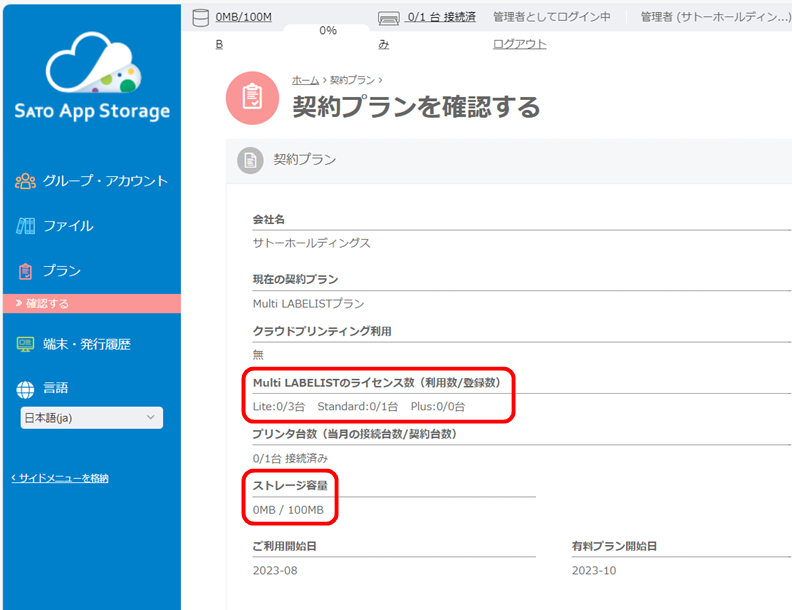Image resolution: width=792 pixels, height=610 pixels.
Task: Select the 確認する submenu item
Action: [x=92, y=303]
